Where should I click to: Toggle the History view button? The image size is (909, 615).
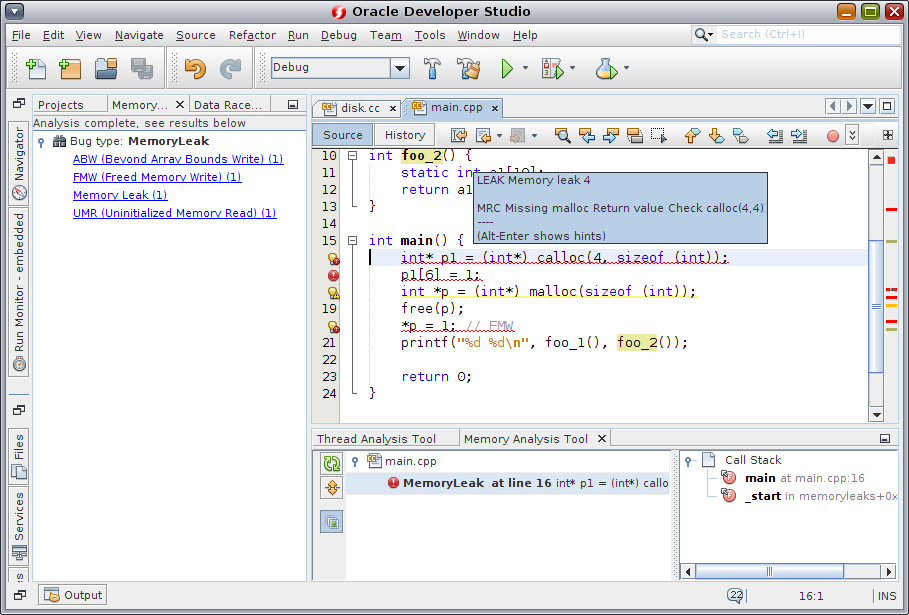coord(405,135)
